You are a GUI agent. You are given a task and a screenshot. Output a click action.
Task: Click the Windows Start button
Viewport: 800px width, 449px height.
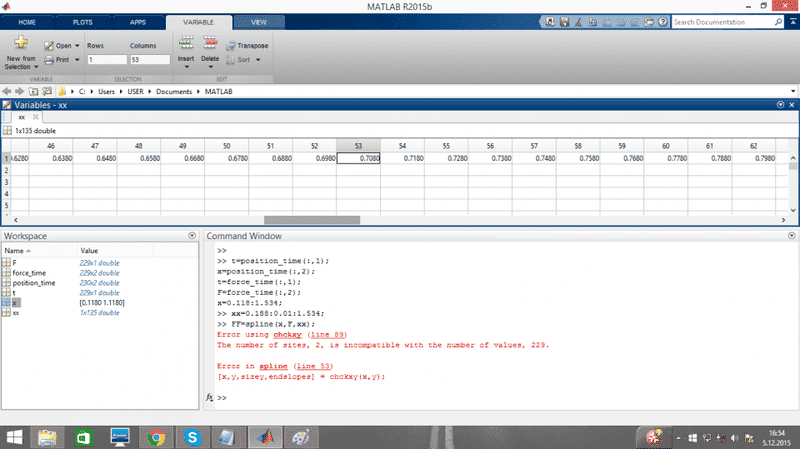tap(14, 438)
